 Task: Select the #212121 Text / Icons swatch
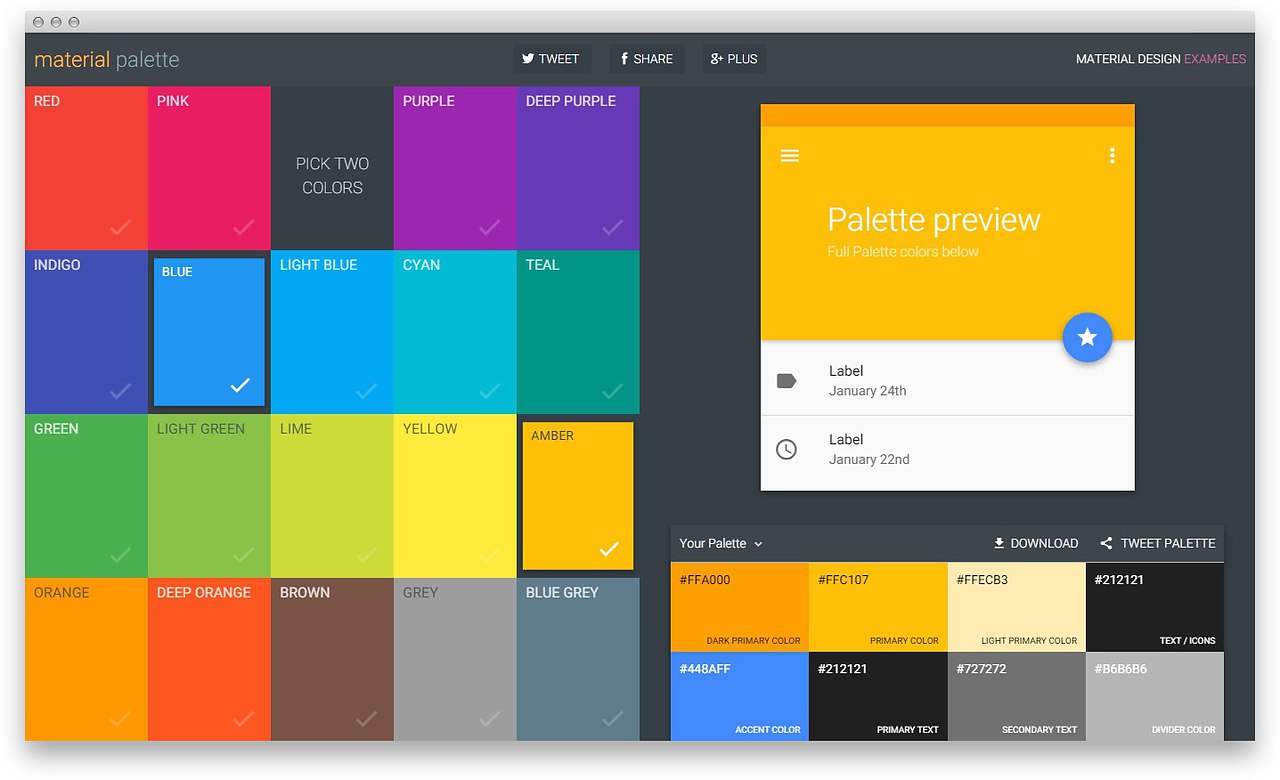1155,607
